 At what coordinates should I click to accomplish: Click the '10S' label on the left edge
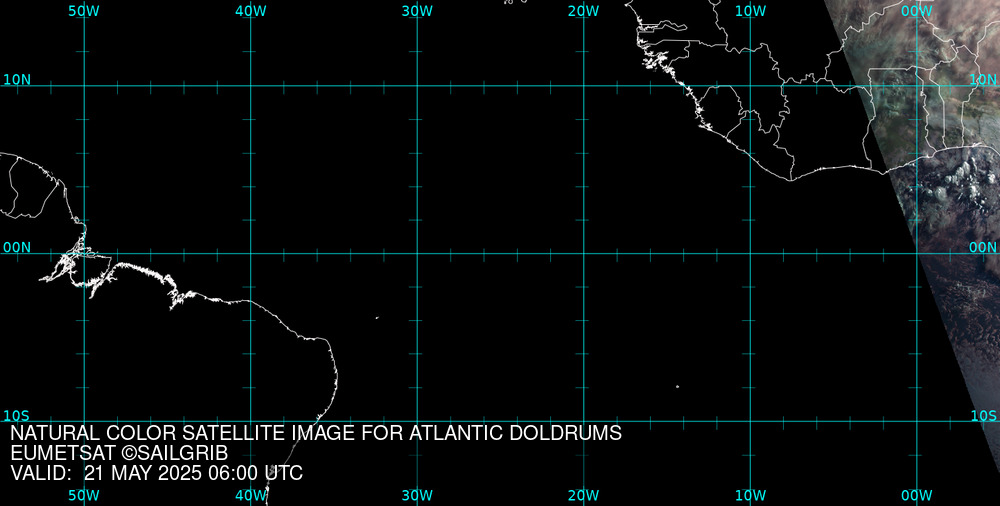17,416
